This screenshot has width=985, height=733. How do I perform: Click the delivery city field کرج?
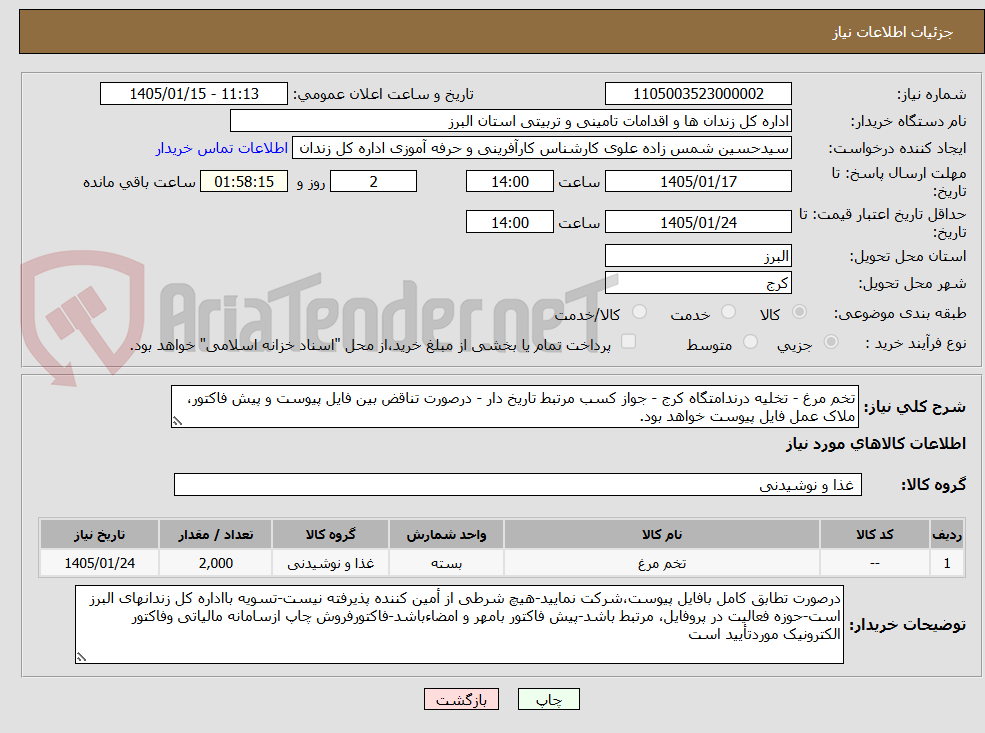(x=698, y=283)
